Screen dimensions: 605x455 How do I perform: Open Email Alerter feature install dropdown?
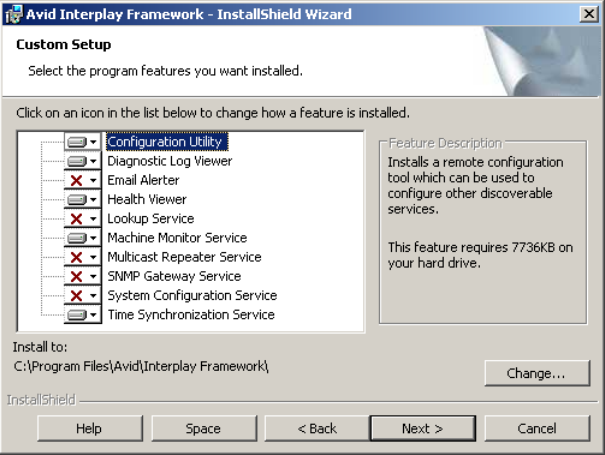point(83,180)
